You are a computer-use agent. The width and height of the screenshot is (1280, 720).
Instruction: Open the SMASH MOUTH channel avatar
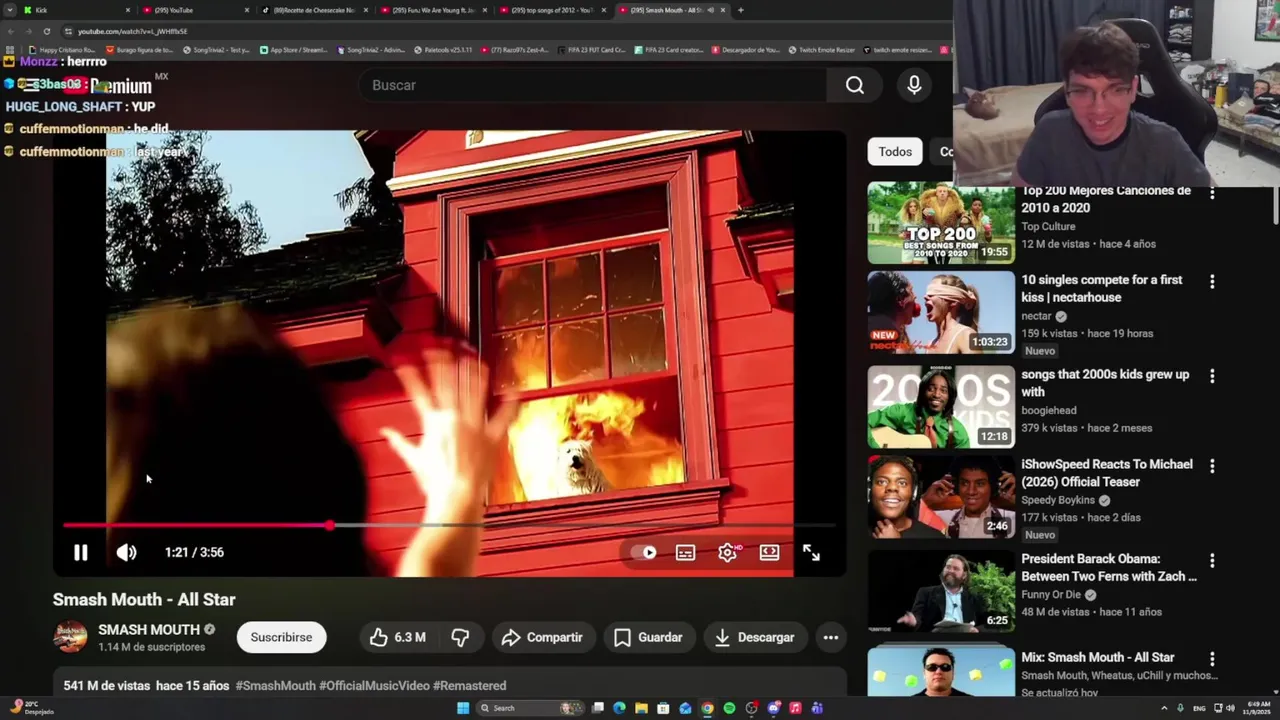[70, 637]
